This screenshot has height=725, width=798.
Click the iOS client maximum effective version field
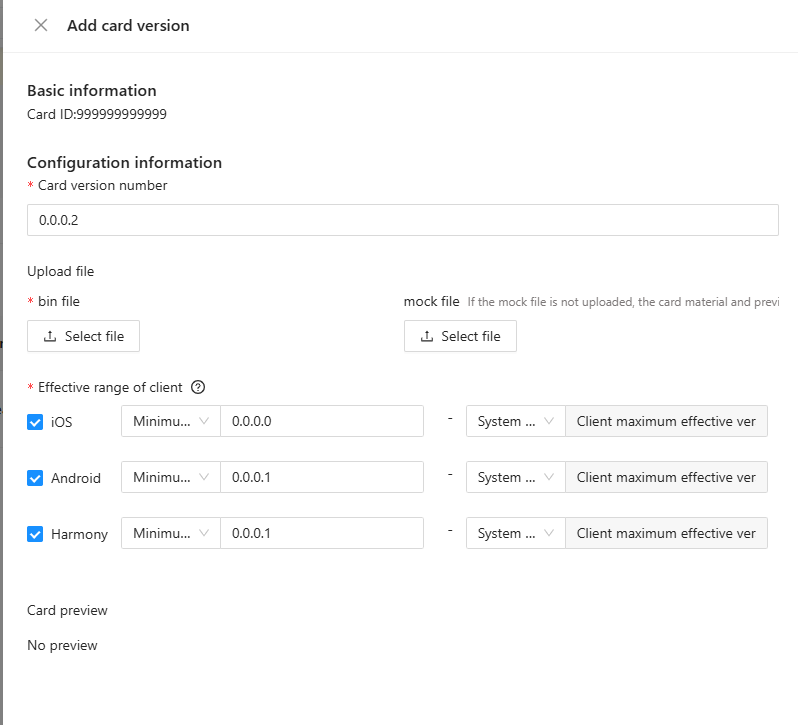tap(666, 421)
